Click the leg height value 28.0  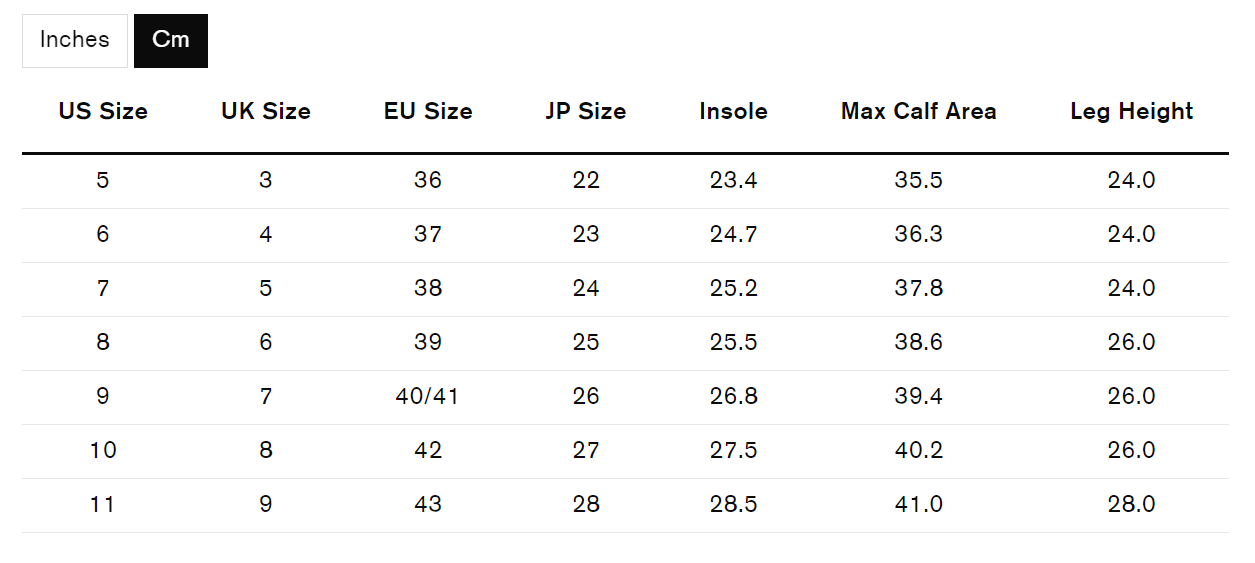click(x=1132, y=505)
